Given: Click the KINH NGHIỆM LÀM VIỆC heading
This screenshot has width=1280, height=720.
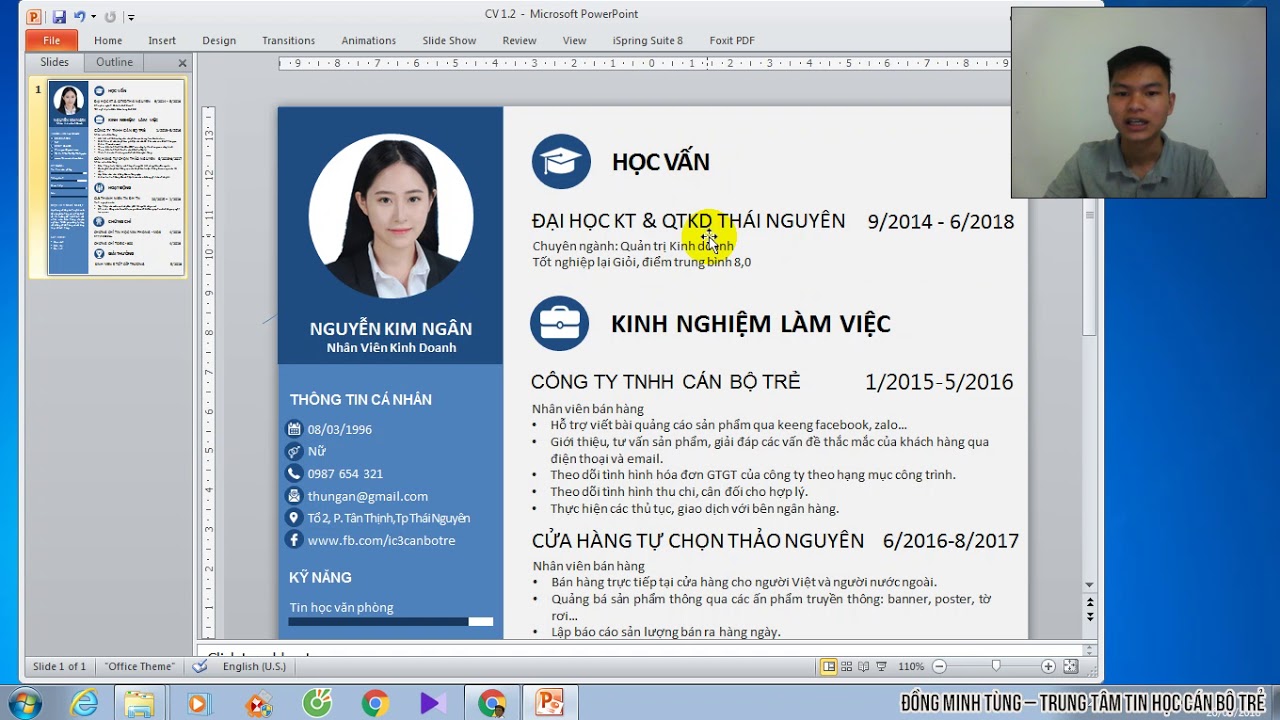Looking at the screenshot, I should (751, 323).
